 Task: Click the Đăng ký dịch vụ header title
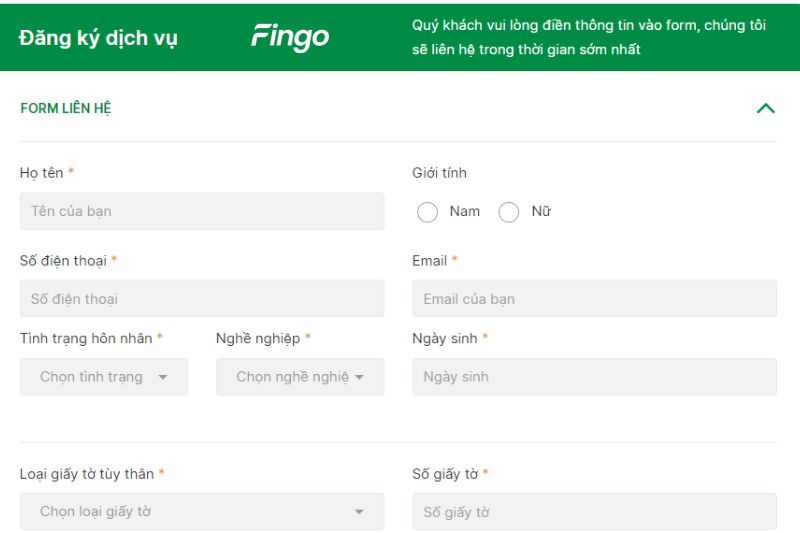click(x=98, y=38)
